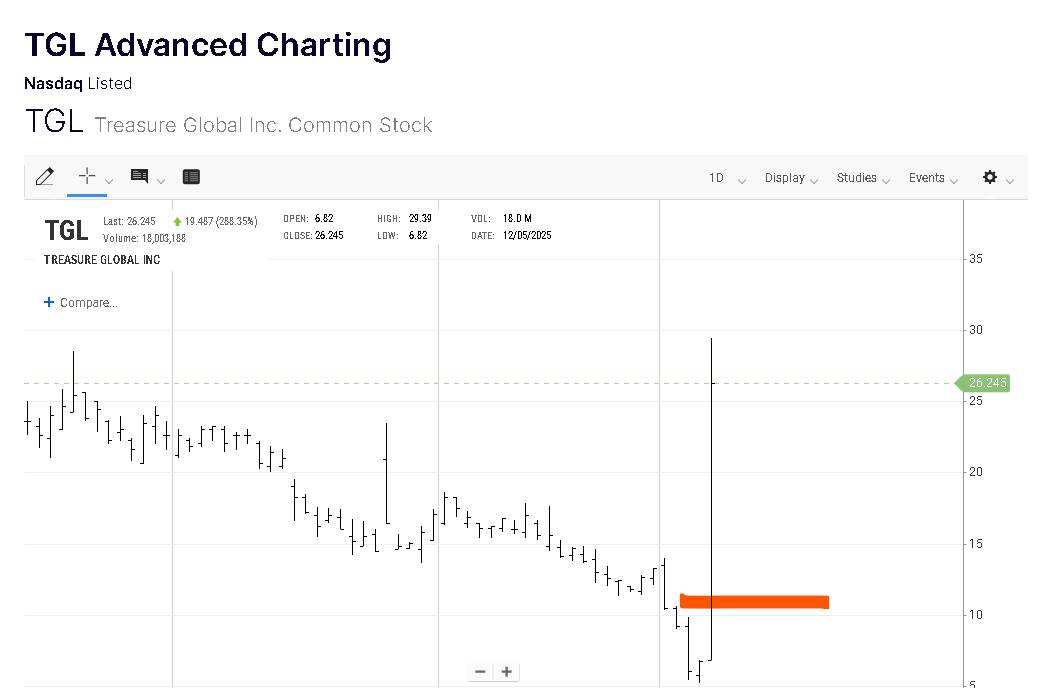Open the data table view icon
The width and height of the screenshot is (1044, 688).
(191, 177)
